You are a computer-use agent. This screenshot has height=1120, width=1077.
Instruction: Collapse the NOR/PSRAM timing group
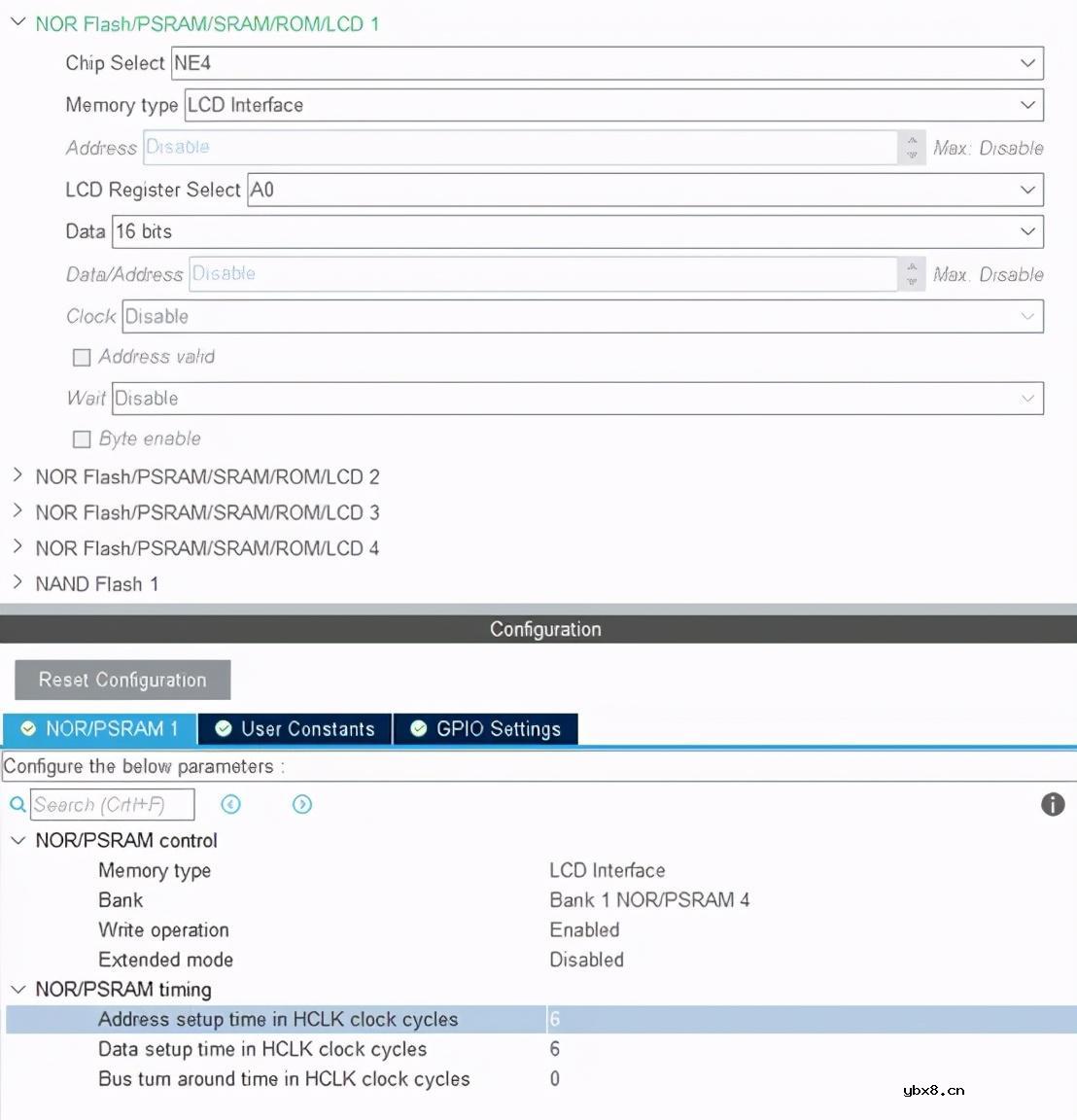point(17,990)
